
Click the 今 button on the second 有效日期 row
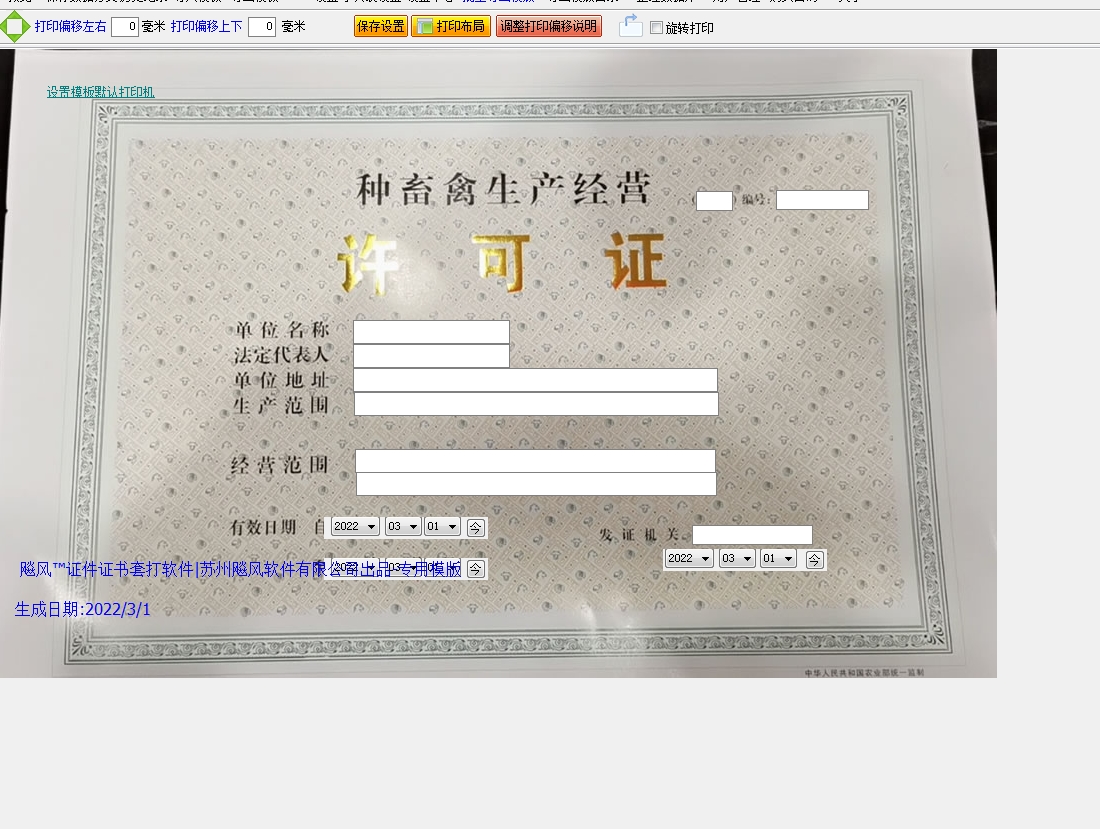[x=476, y=569]
